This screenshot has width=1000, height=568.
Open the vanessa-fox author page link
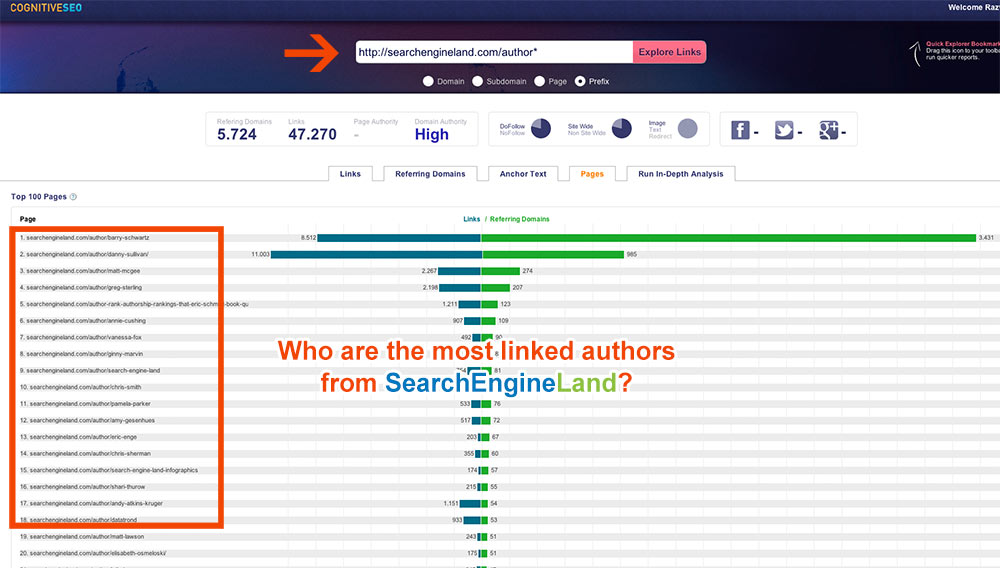(x=84, y=337)
